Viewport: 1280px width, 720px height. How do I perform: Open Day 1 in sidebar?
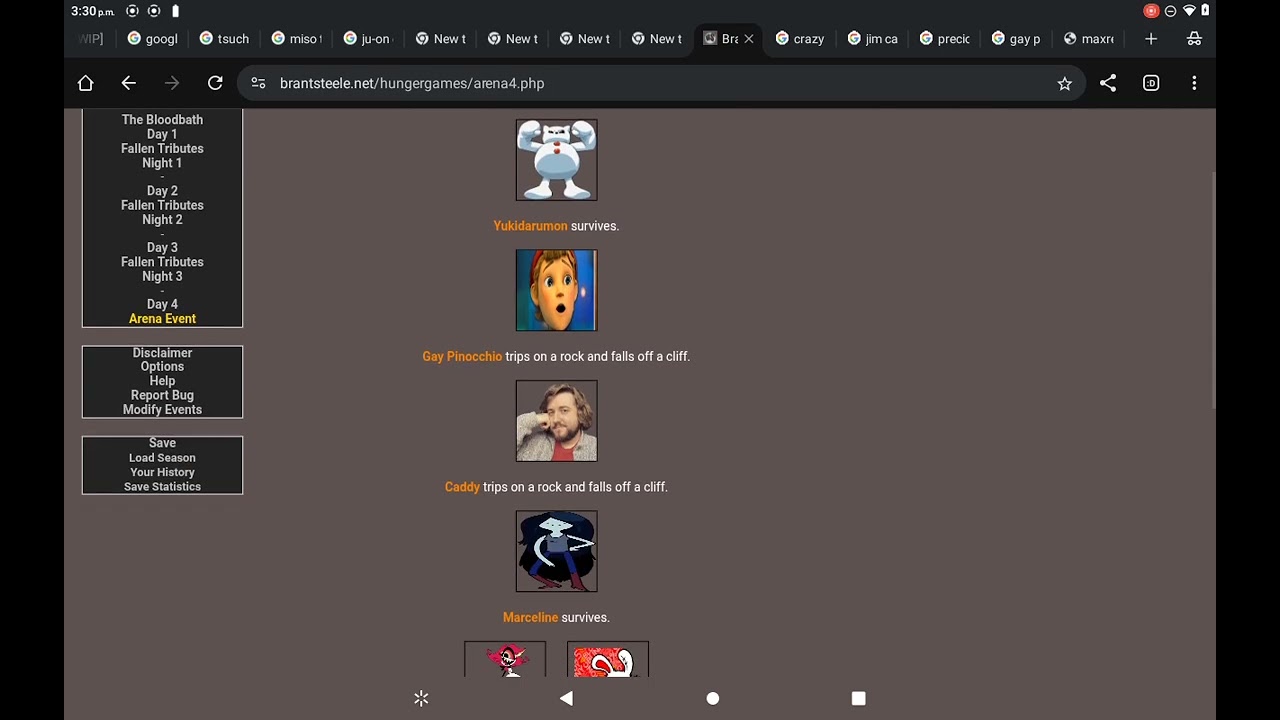pyautogui.click(x=162, y=134)
